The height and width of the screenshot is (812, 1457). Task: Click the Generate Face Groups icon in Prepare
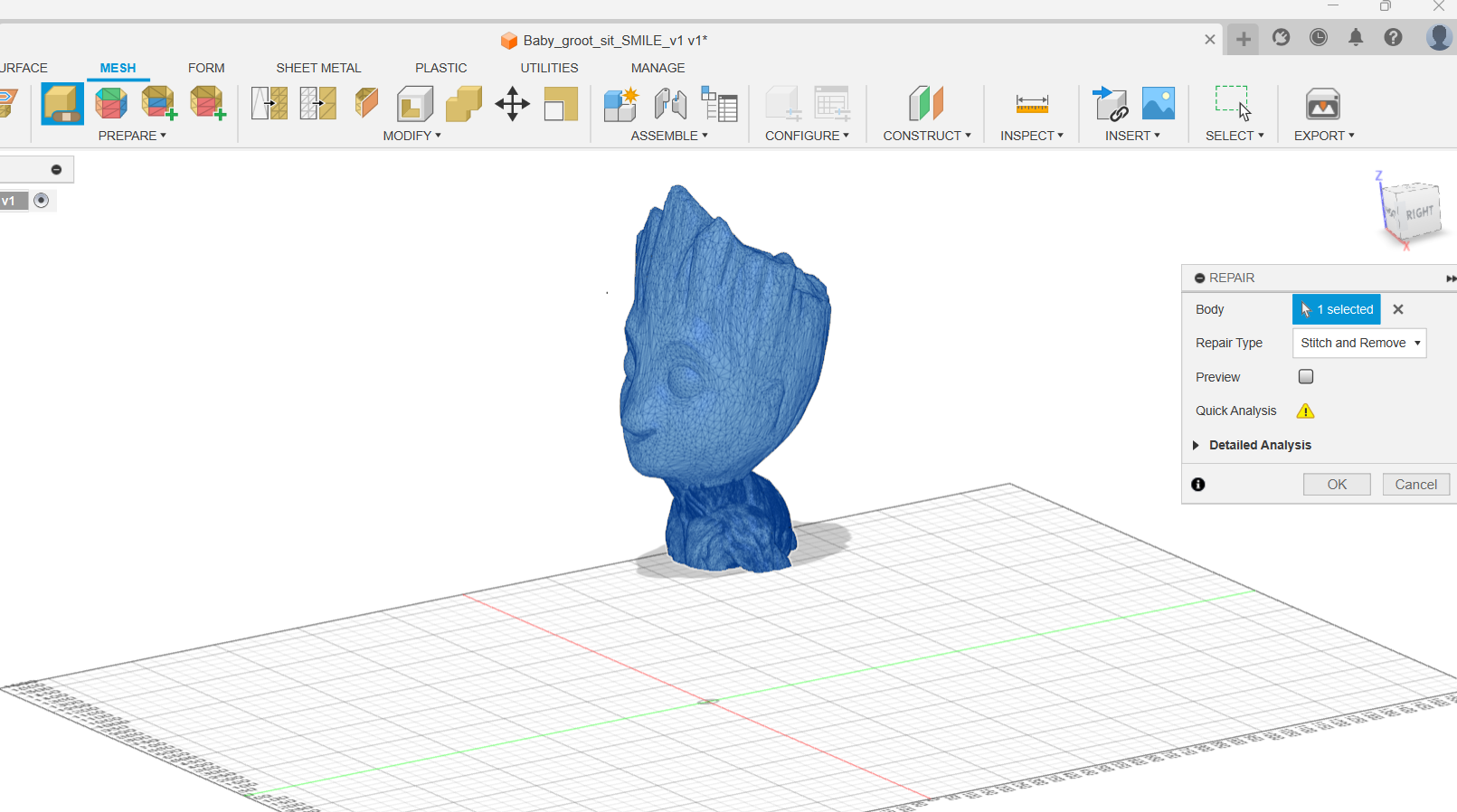(111, 103)
